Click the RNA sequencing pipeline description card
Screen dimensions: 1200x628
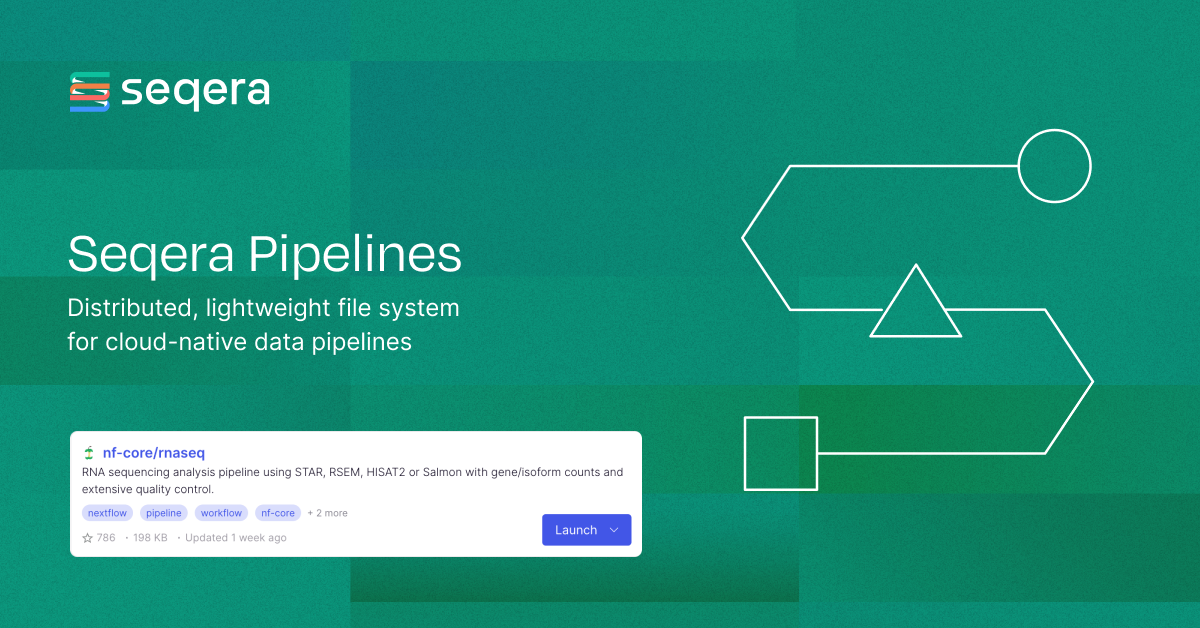(352, 480)
